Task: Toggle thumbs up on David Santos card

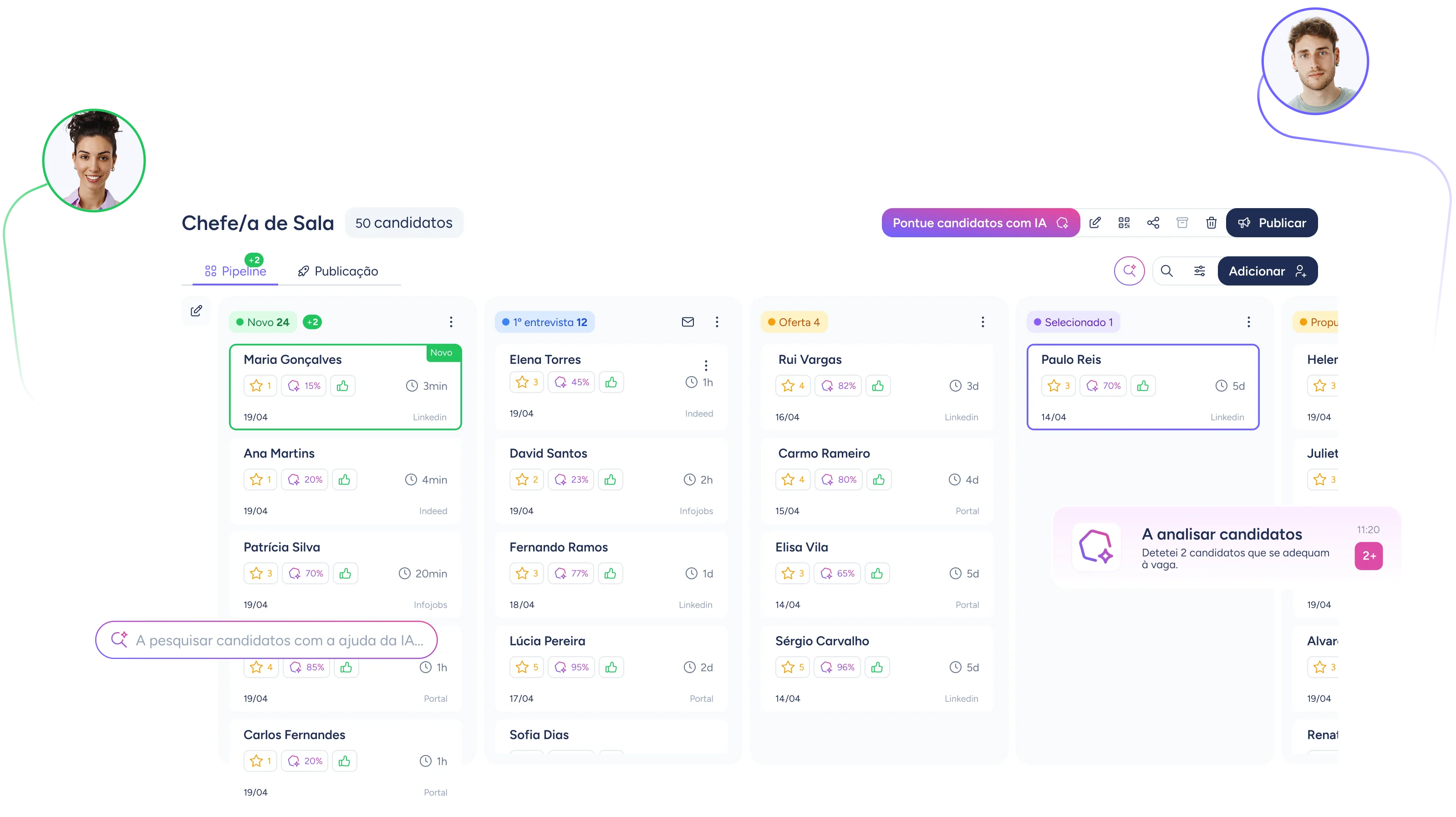Action: 611,480
